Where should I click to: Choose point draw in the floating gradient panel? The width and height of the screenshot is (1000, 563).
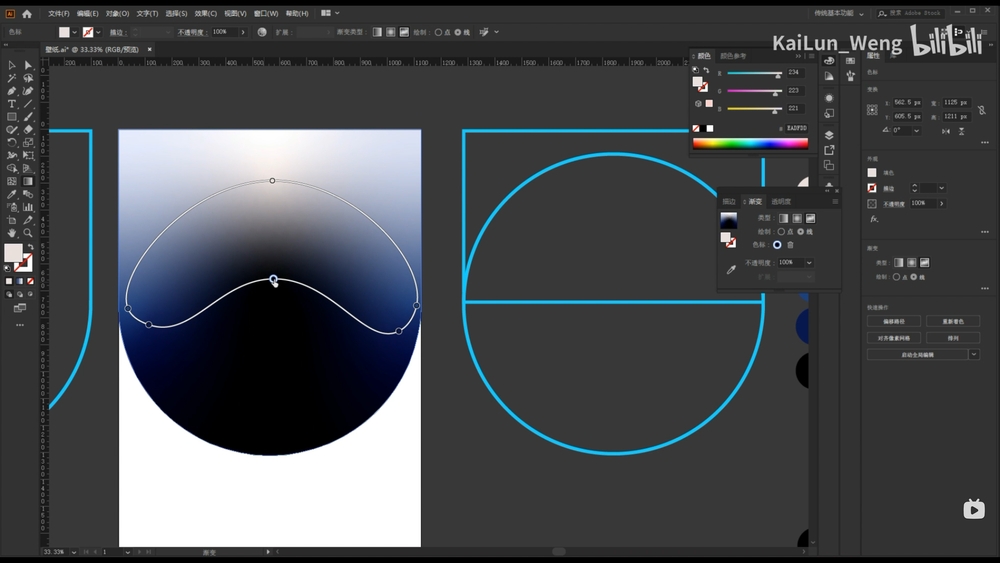click(781, 231)
